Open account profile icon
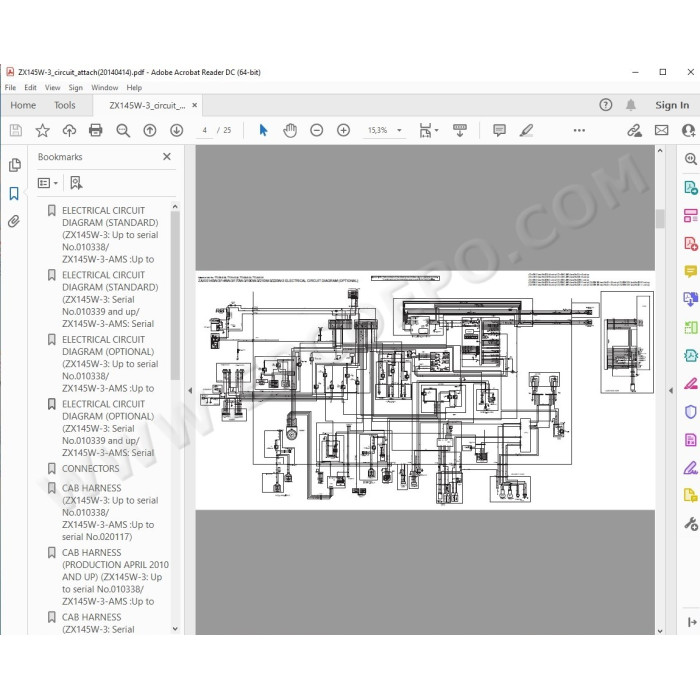The width and height of the screenshot is (700, 700). pyautogui.click(x=688, y=130)
